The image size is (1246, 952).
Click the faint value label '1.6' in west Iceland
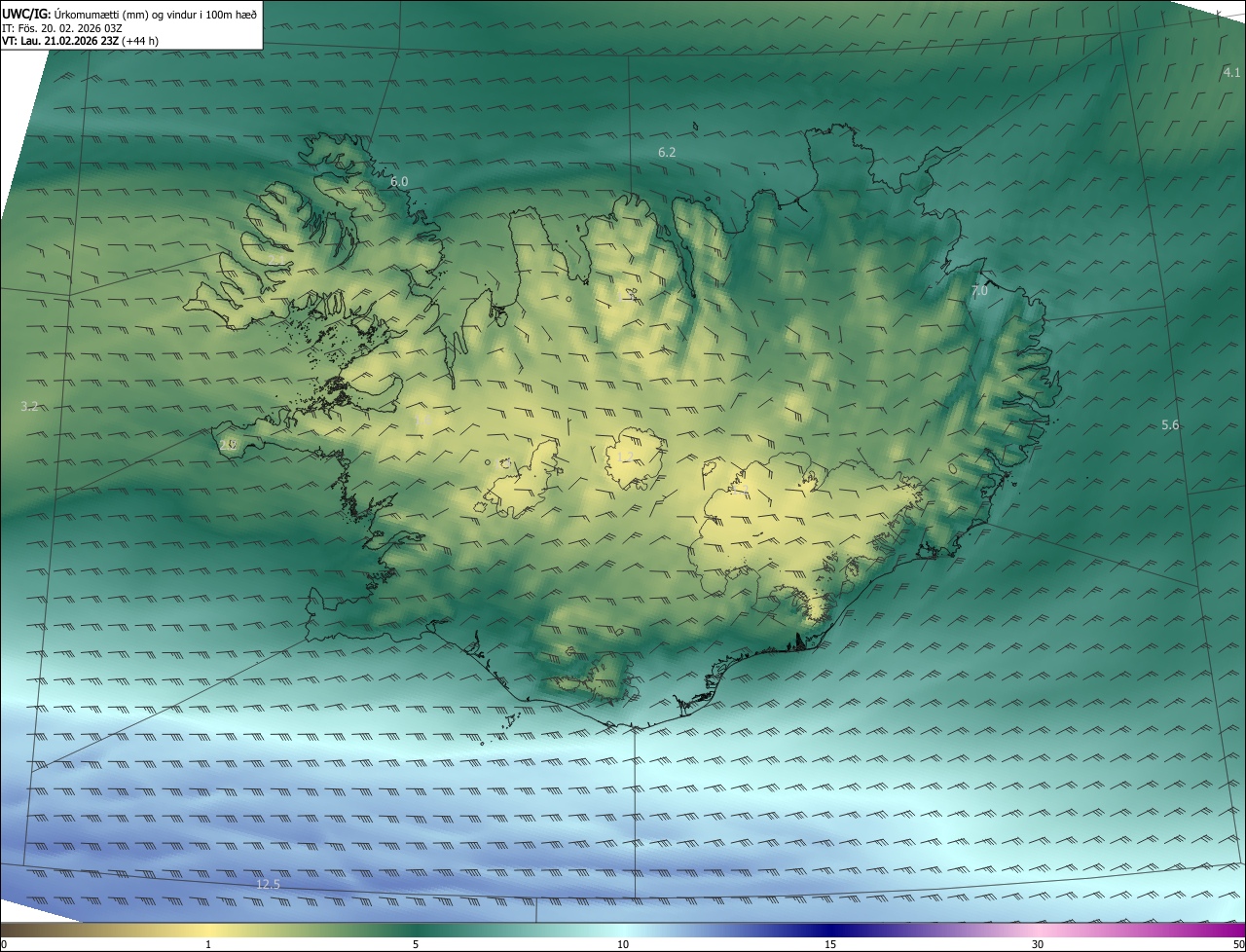click(x=422, y=421)
